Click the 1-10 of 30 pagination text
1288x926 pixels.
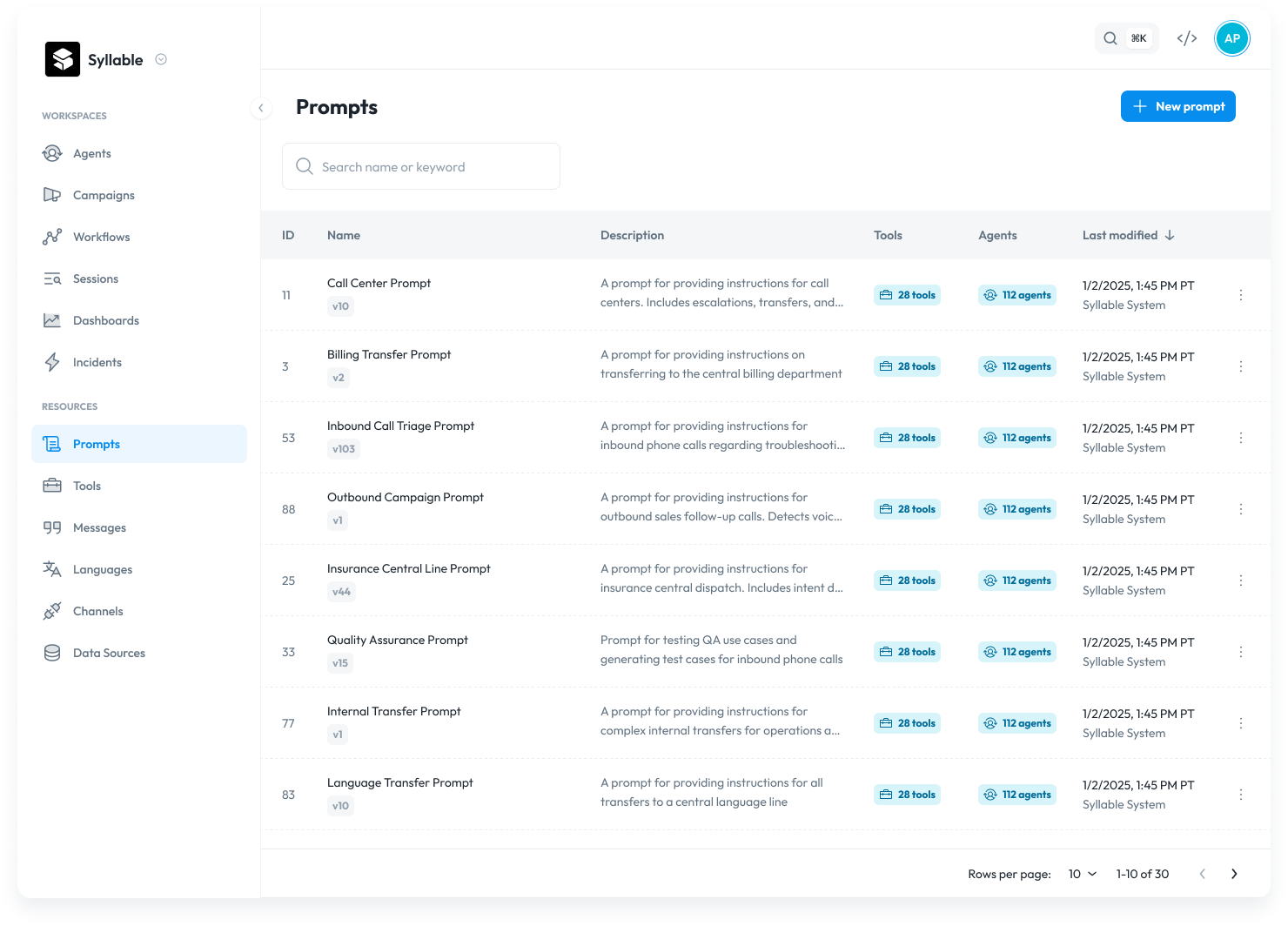point(1143,874)
